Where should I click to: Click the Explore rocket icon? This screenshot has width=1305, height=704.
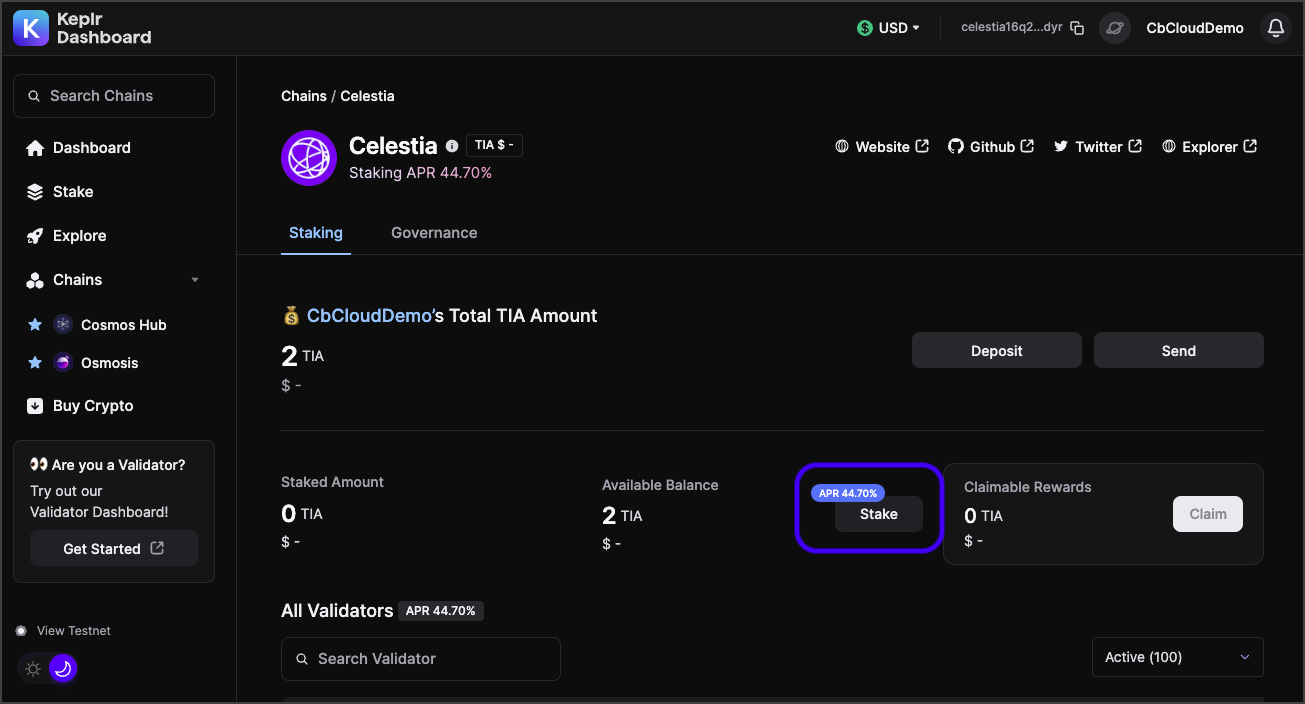click(x=35, y=236)
